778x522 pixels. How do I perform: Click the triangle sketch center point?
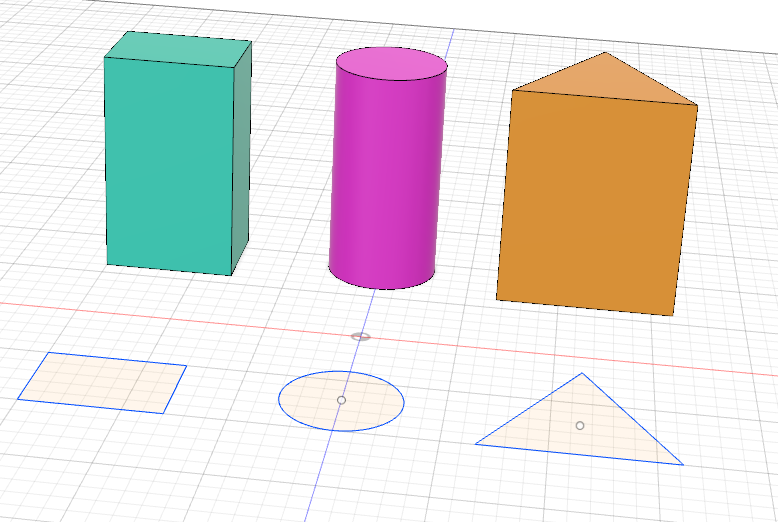click(580, 425)
